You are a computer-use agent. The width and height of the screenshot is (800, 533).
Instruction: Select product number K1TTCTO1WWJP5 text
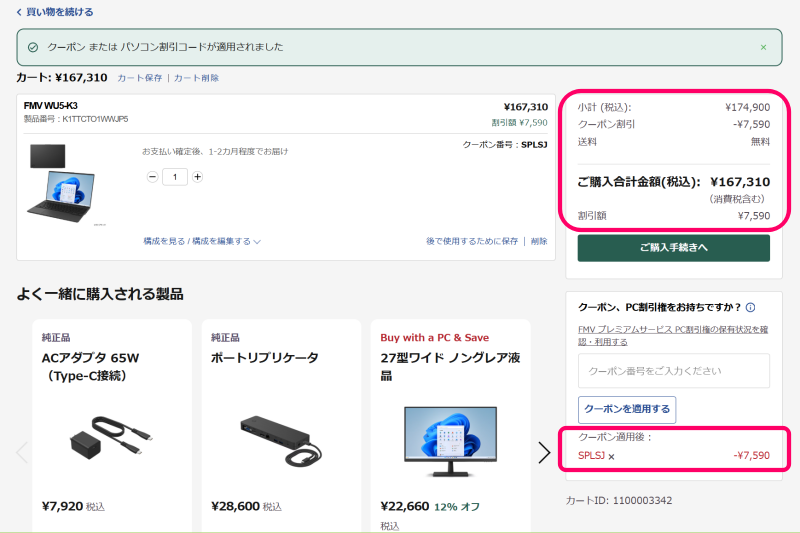tap(95, 119)
